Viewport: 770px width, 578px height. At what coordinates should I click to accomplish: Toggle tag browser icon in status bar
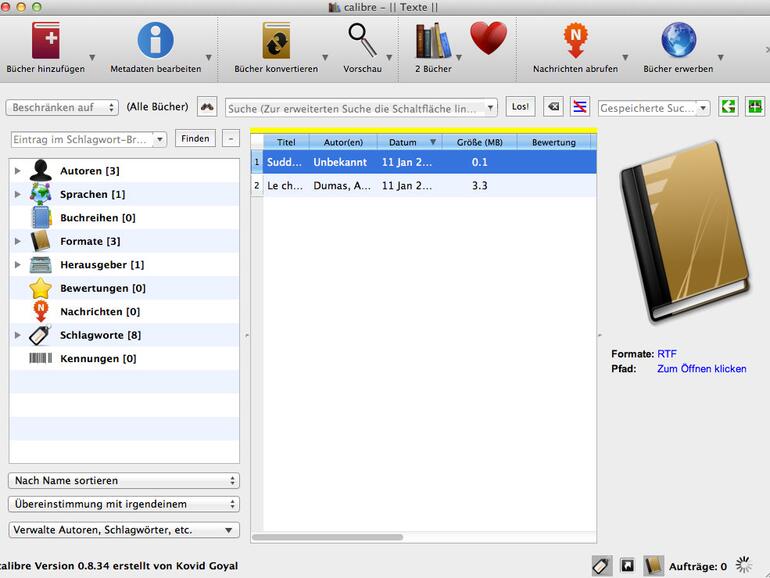coord(602,566)
